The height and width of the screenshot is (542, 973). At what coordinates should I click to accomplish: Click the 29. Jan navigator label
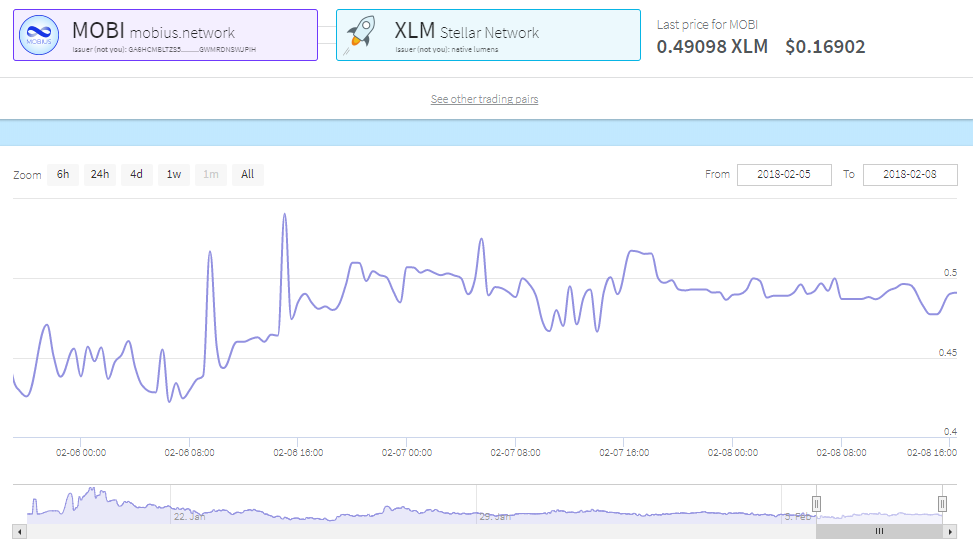495,517
